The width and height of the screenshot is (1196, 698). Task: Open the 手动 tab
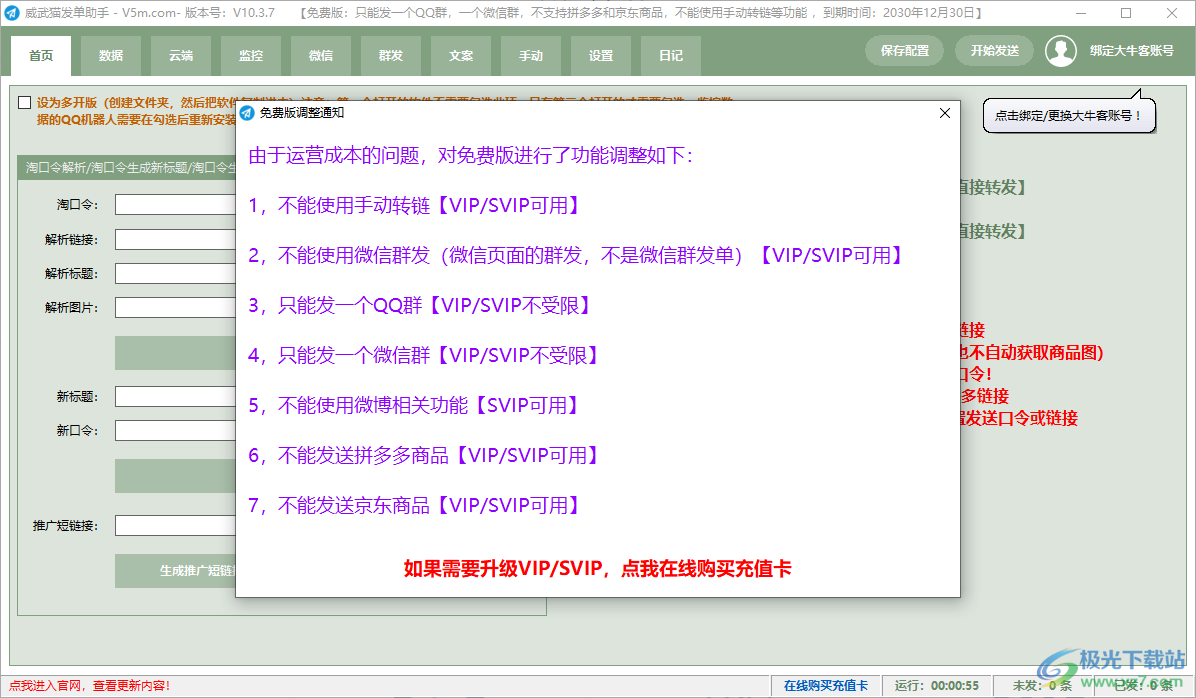pyautogui.click(x=531, y=56)
